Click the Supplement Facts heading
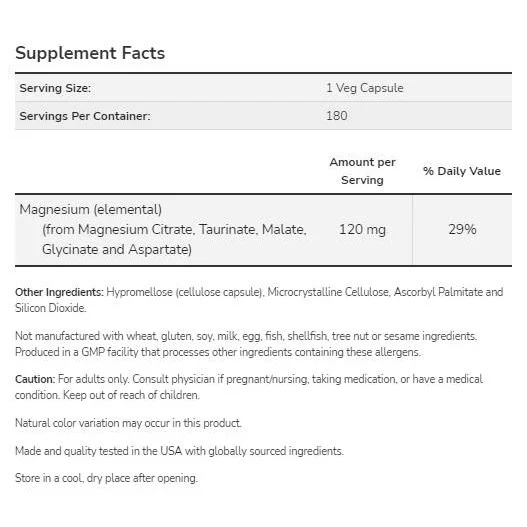This screenshot has width=527, height=527. [x=90, y=53]
